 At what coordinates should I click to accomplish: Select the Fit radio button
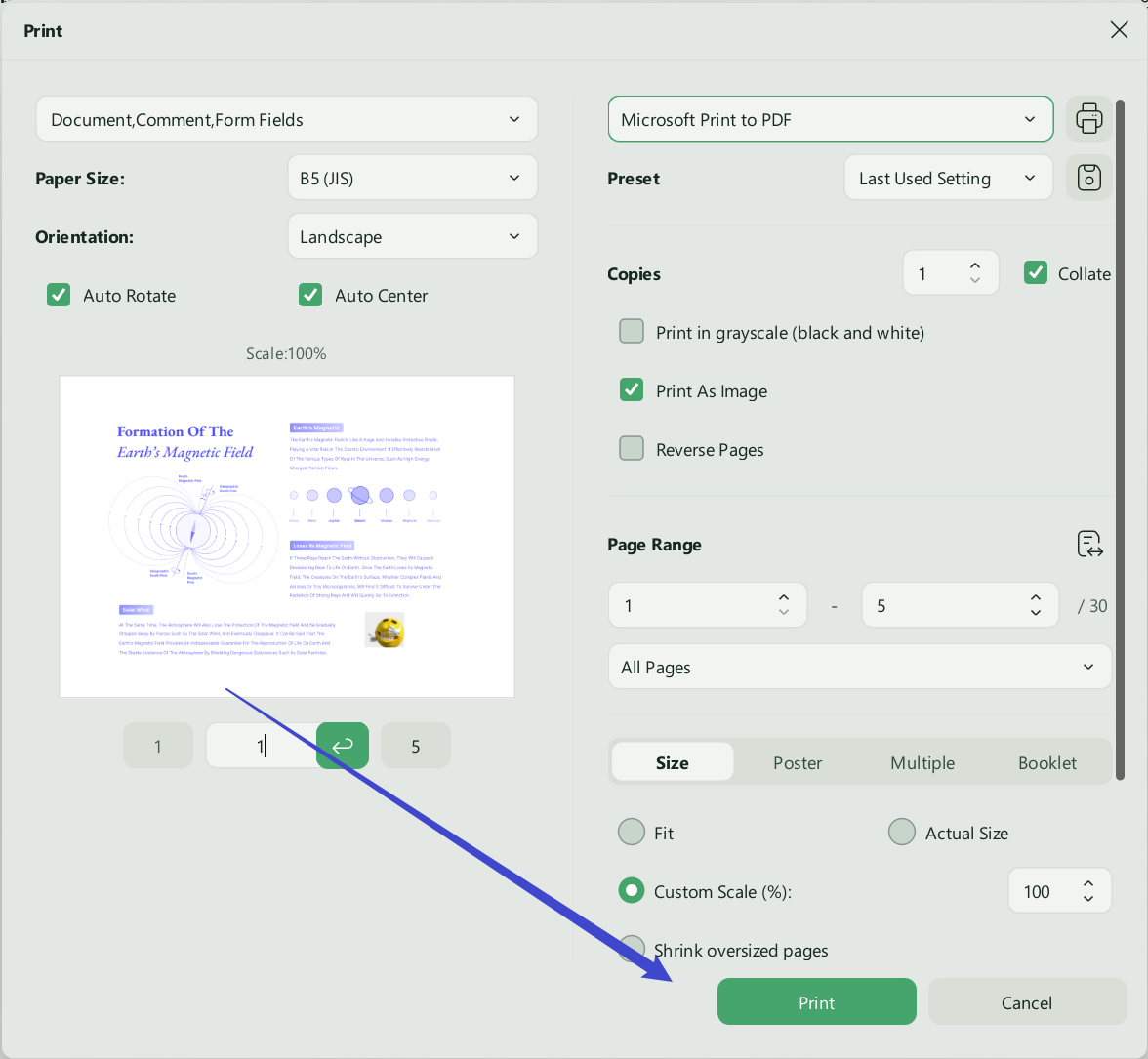tap(631, 833)
